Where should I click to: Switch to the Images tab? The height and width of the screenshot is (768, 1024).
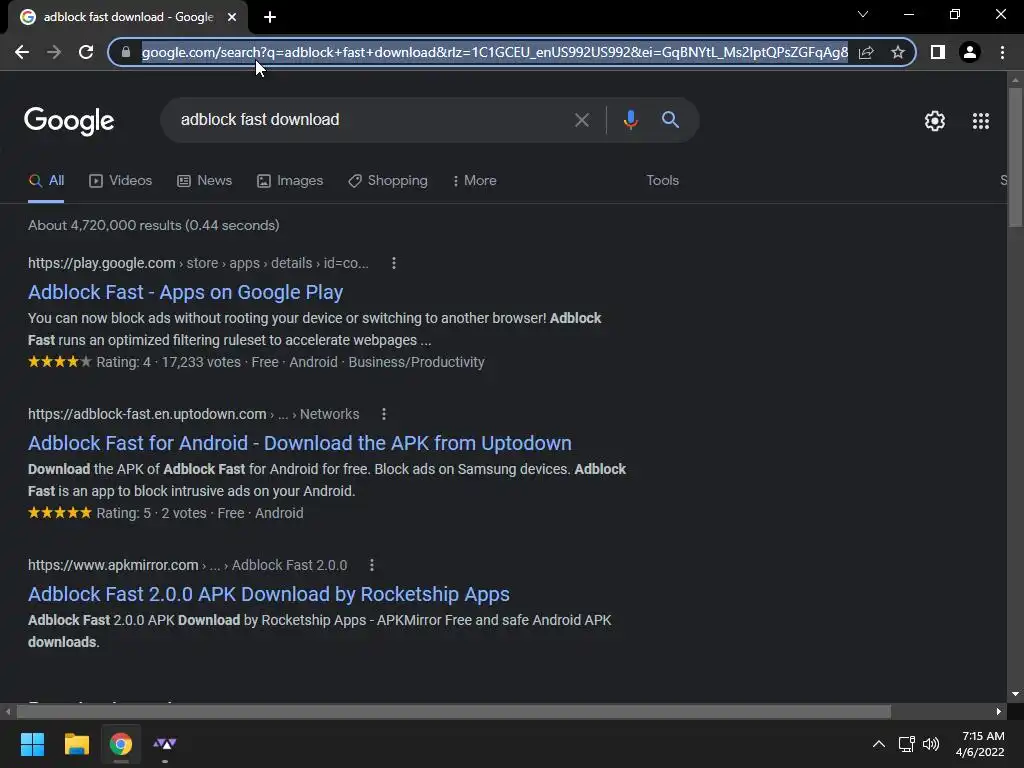tap(290, 181)
